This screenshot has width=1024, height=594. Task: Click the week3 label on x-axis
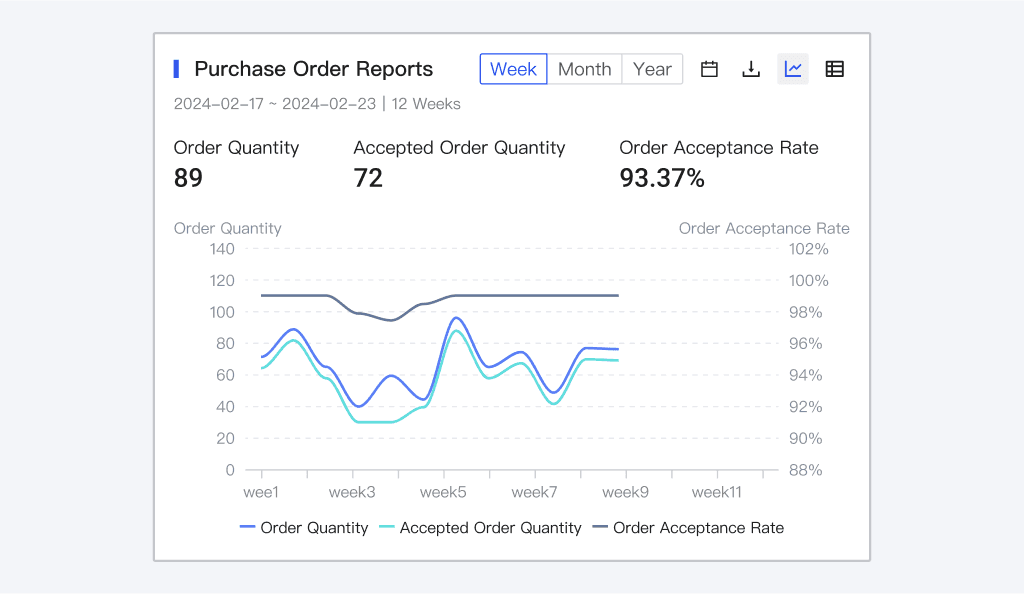click(x=352, y=492)
